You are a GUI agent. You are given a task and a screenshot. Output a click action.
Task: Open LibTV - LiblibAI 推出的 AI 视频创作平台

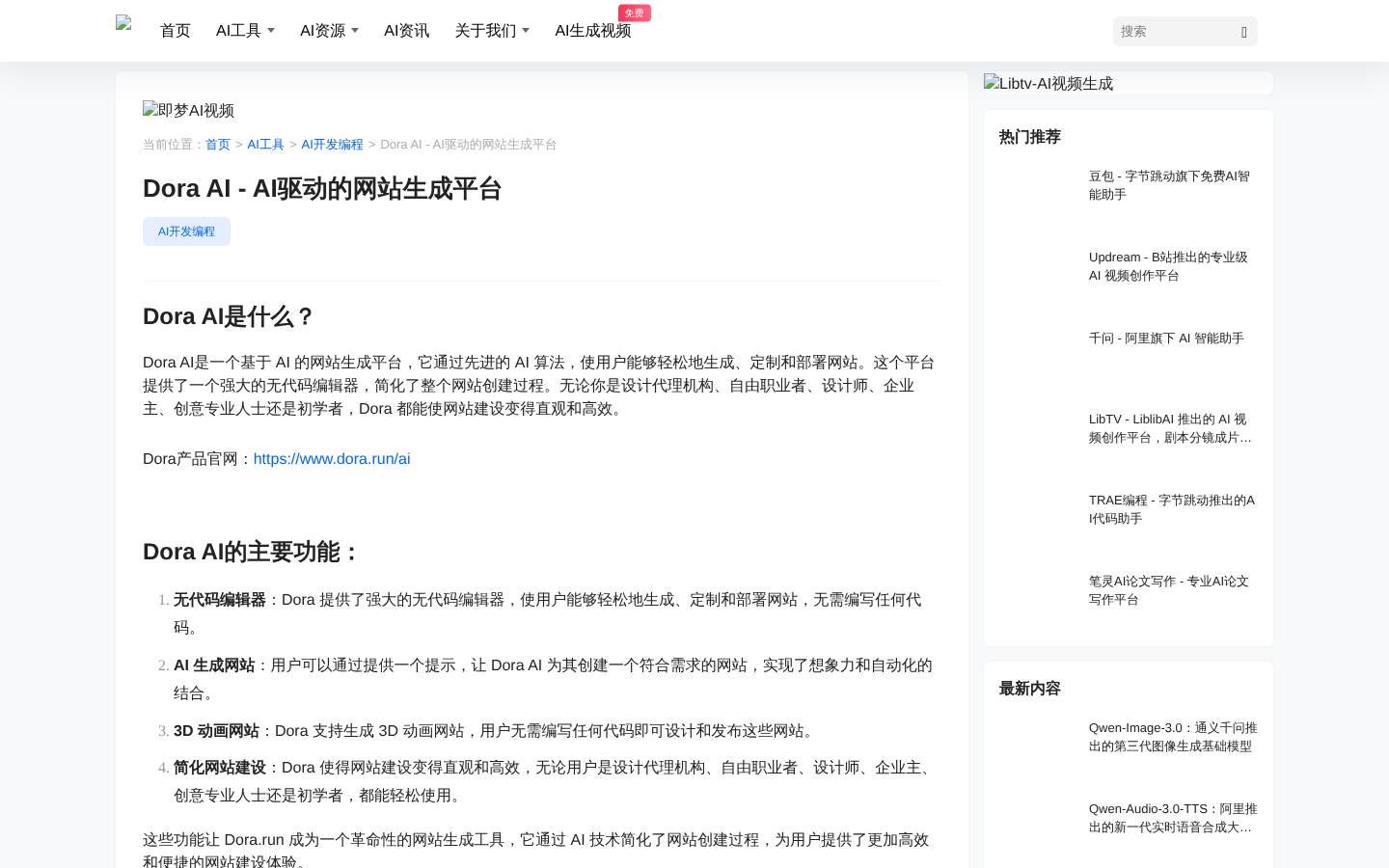(x=1172, y=428)
